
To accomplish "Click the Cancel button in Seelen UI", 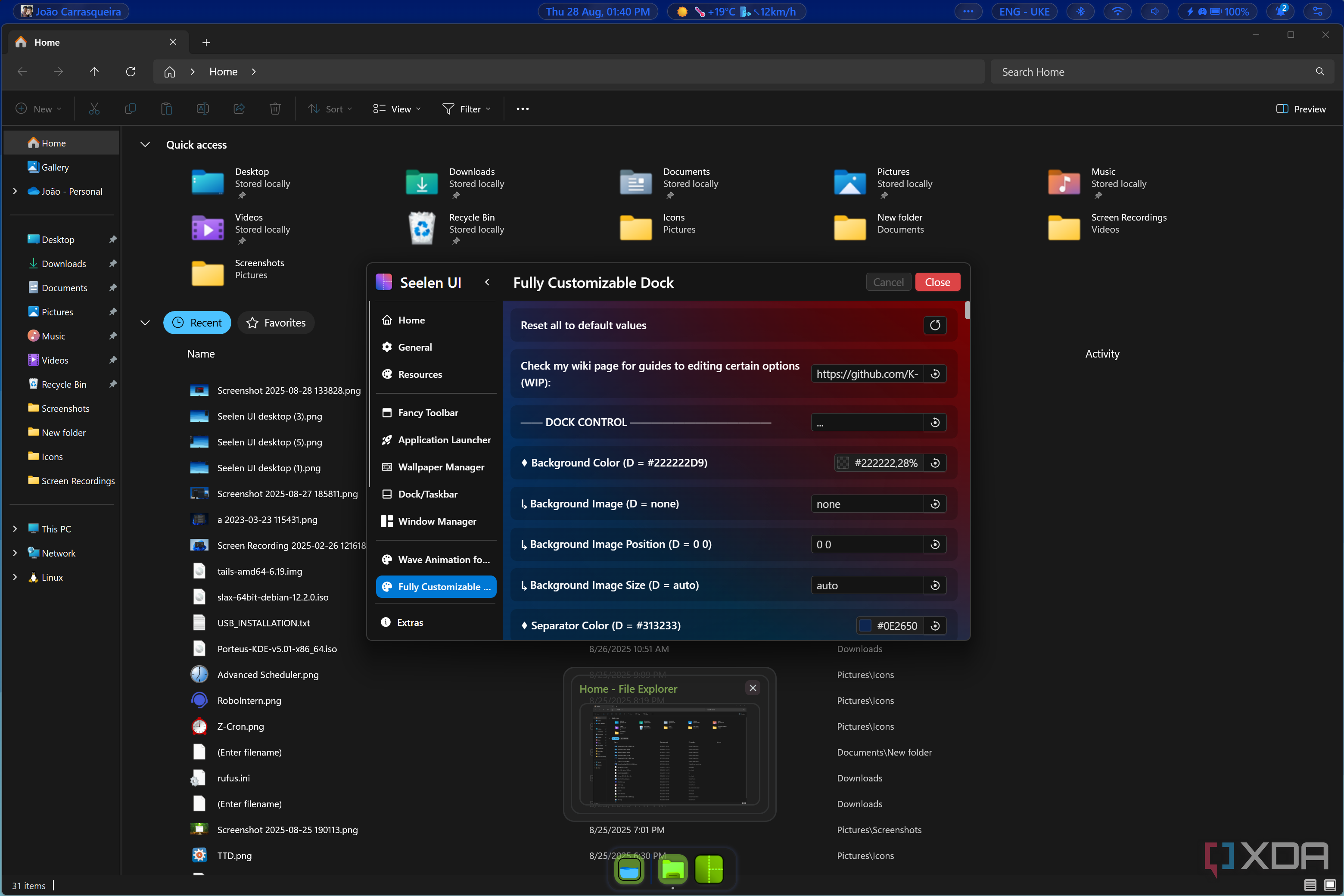I will (x=888, y=282).
